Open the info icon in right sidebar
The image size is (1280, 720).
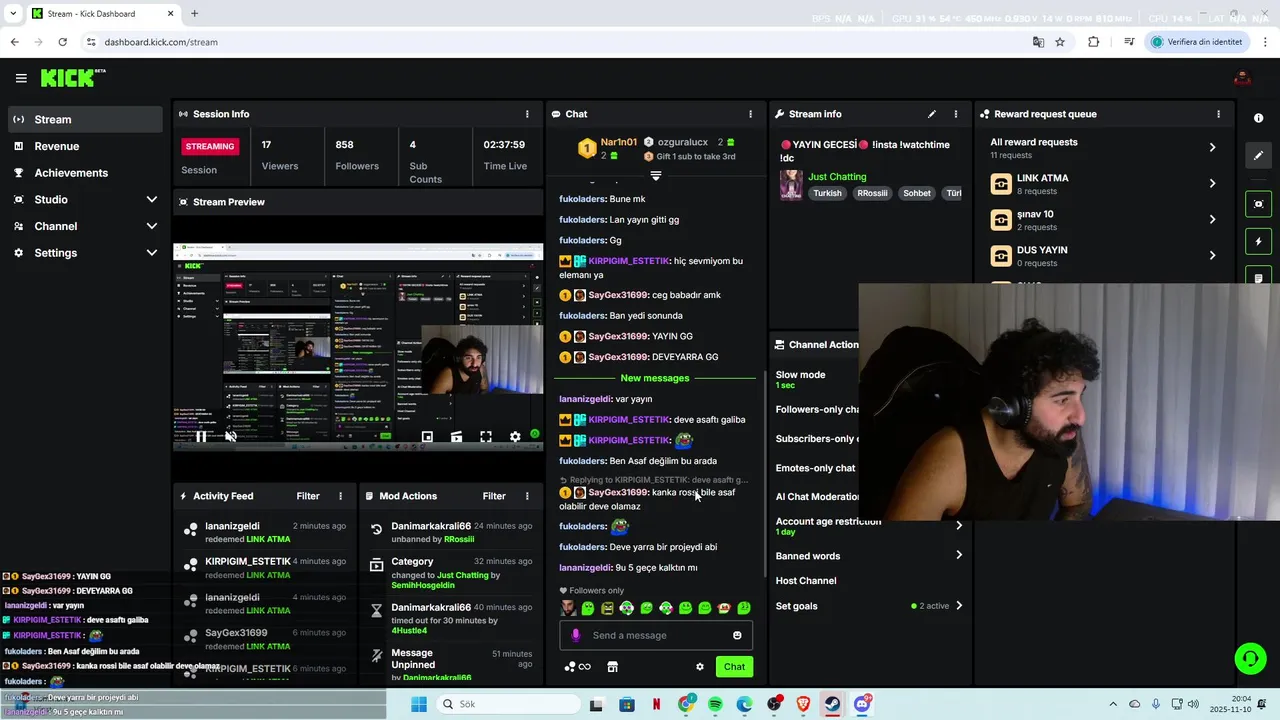click(x=1258, y=118)
